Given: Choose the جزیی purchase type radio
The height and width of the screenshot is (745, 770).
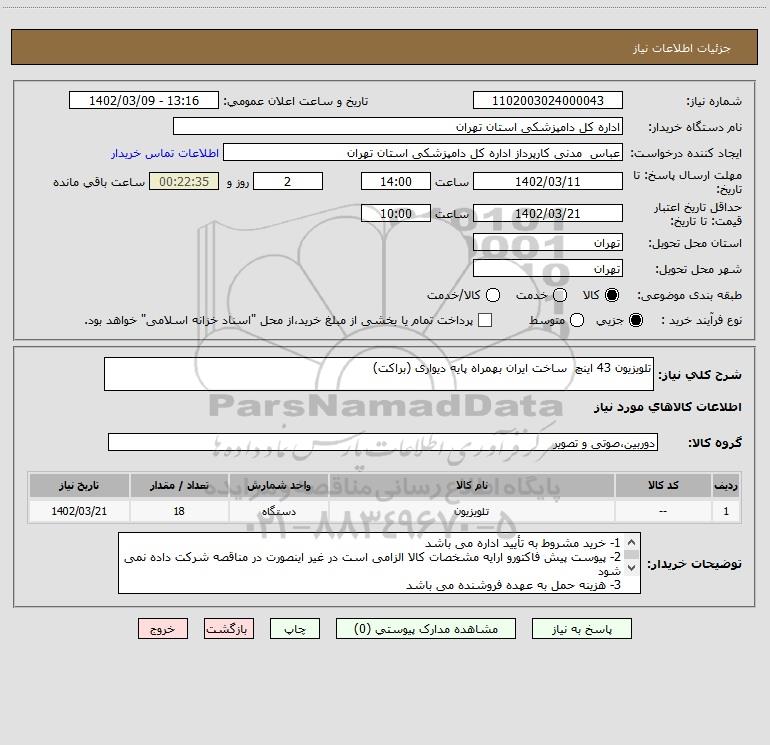Looking at the screenshot, I should click(x=636, y=320).
